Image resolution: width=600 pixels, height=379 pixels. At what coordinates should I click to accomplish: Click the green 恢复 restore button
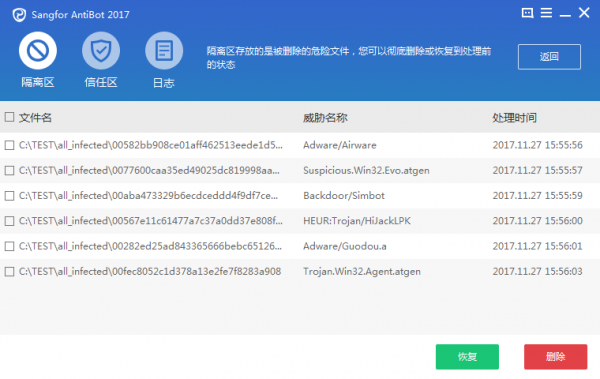467,357
